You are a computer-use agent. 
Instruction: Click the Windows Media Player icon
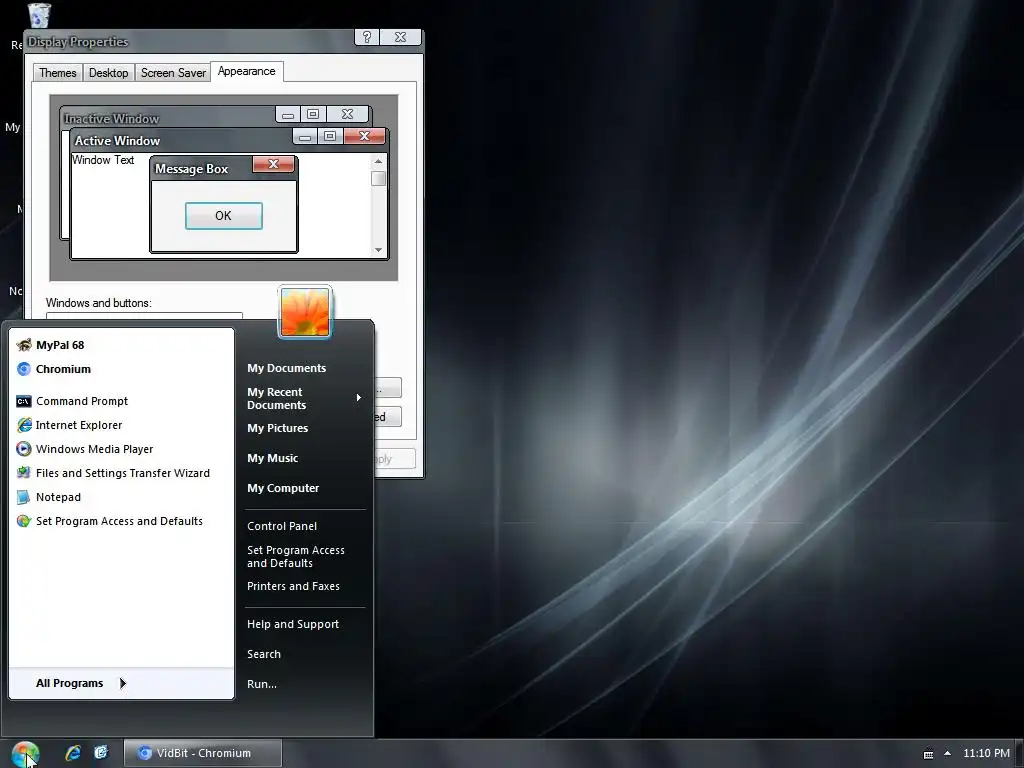click(x=24, y=449)
